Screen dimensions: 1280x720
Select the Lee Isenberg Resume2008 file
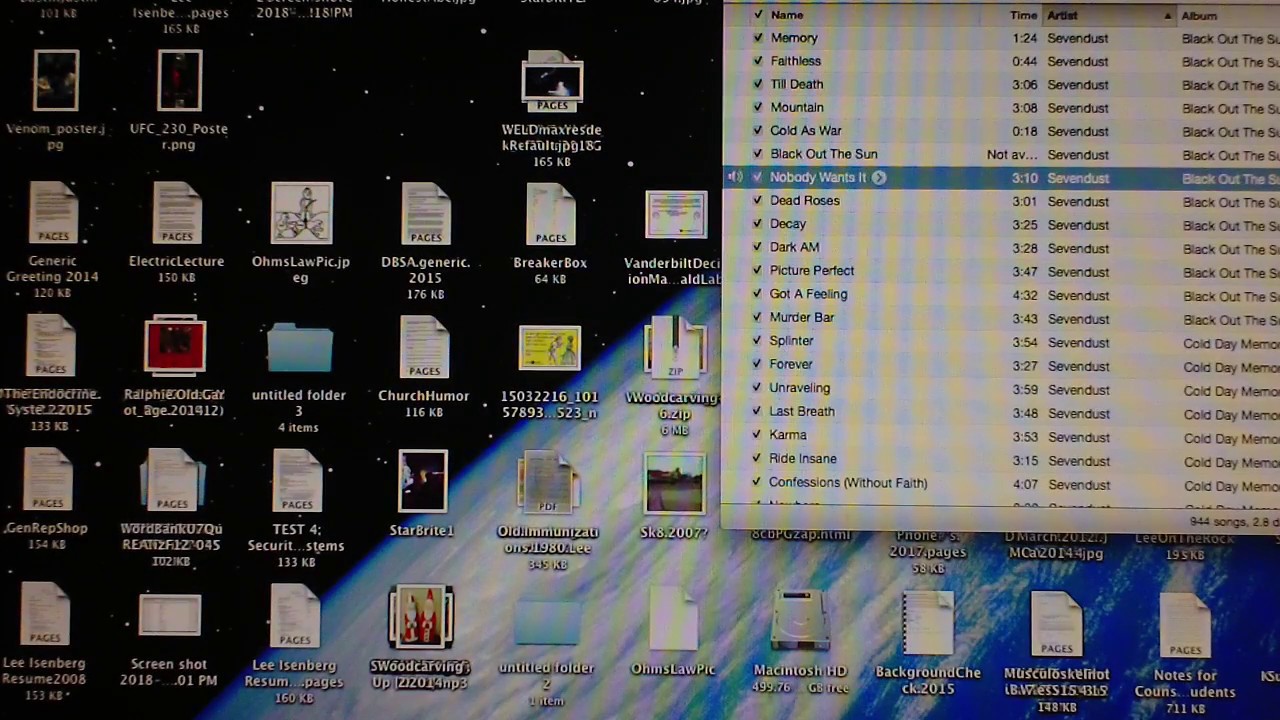tap(45, 614)
